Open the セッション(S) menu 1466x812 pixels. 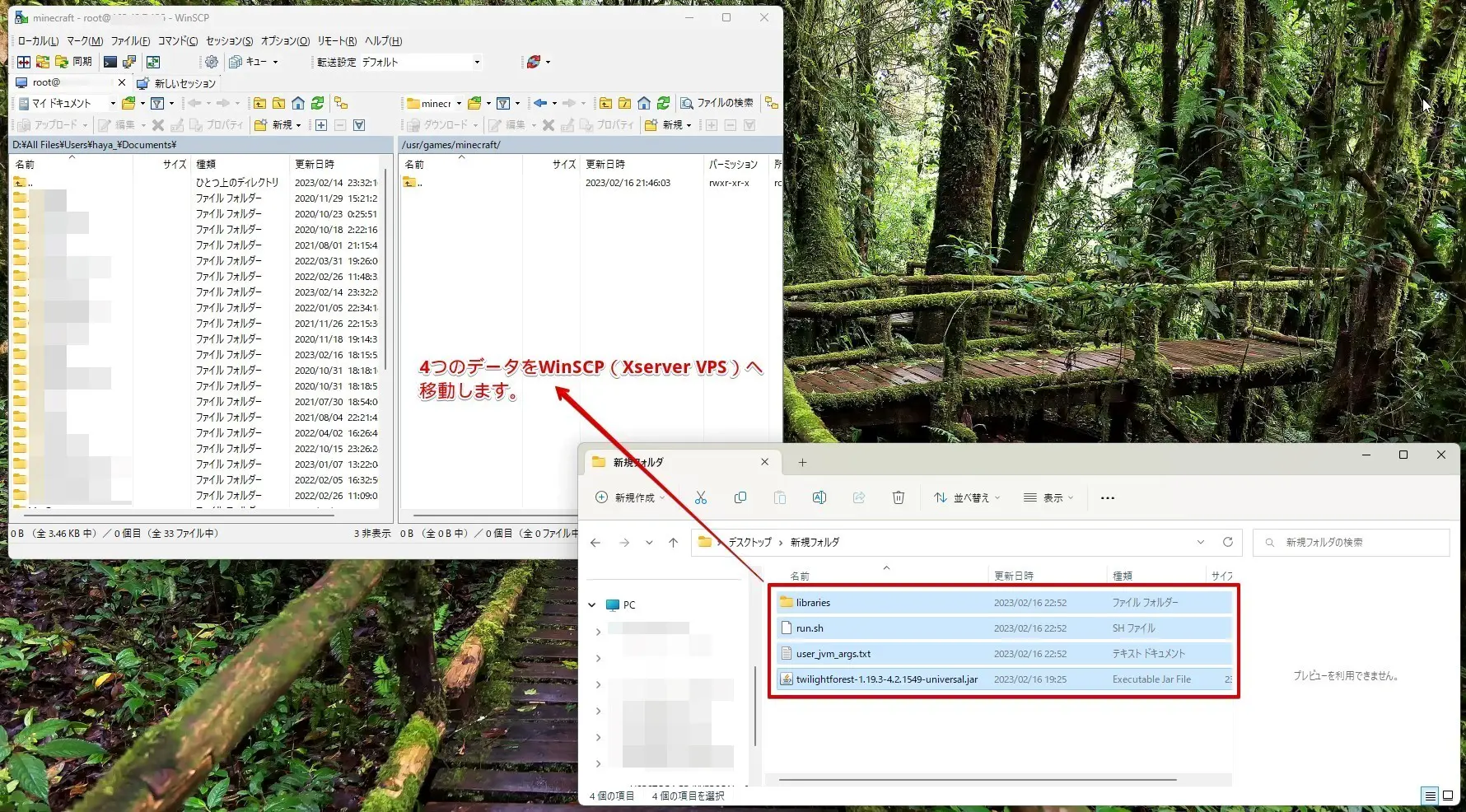[229, 40]
